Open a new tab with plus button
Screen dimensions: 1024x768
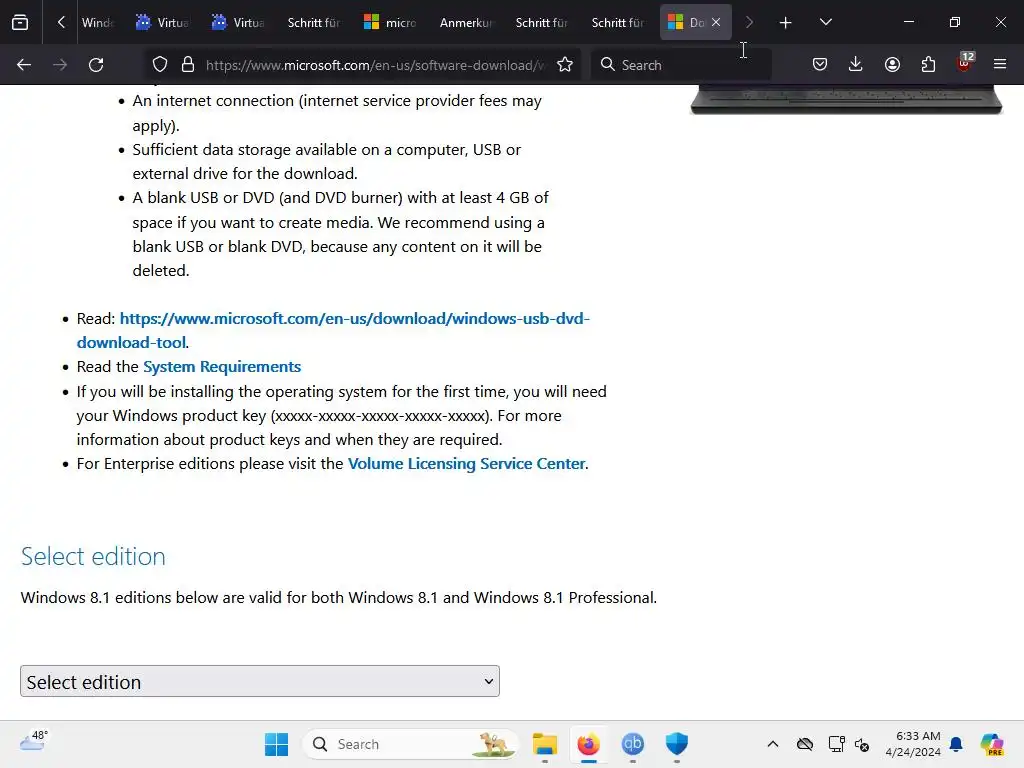[785, 23]
